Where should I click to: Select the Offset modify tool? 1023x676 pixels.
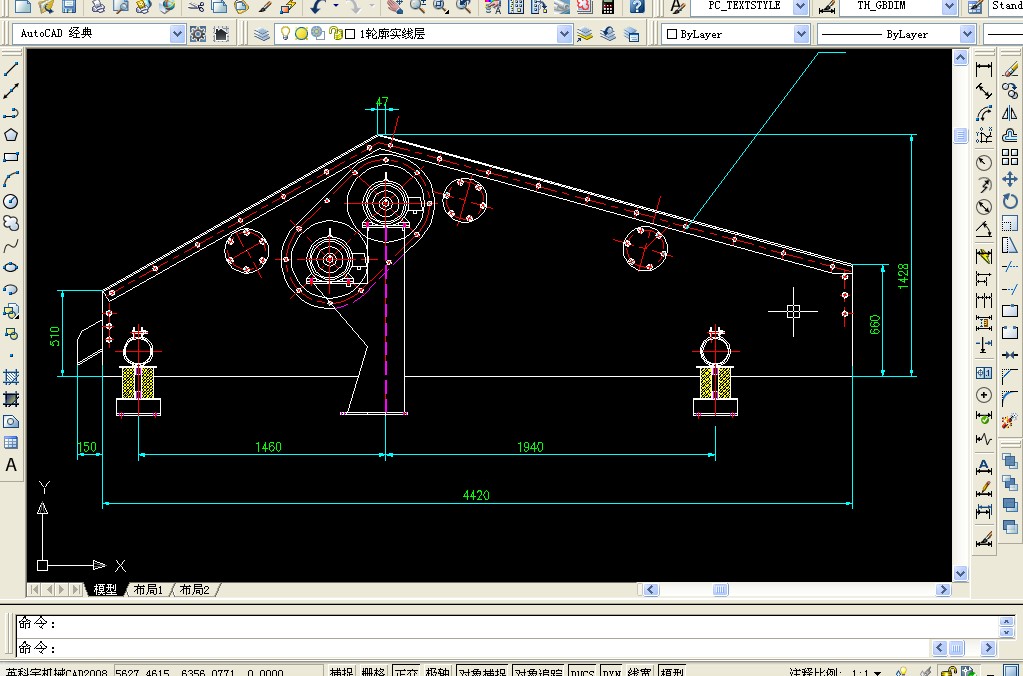pos(1010,135)
